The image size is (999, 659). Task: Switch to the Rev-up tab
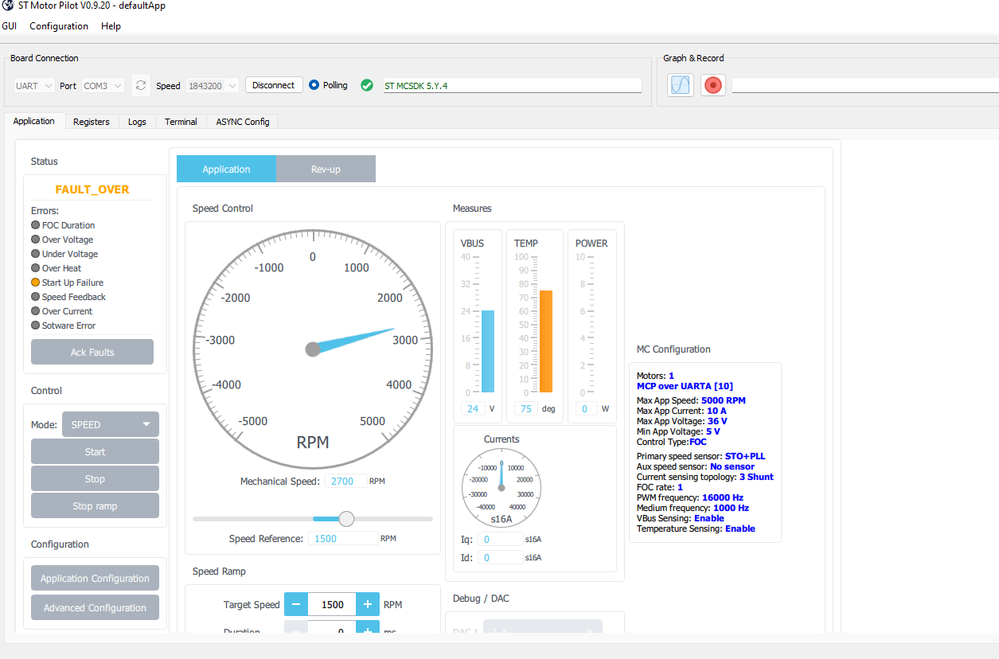pos(326,169)
